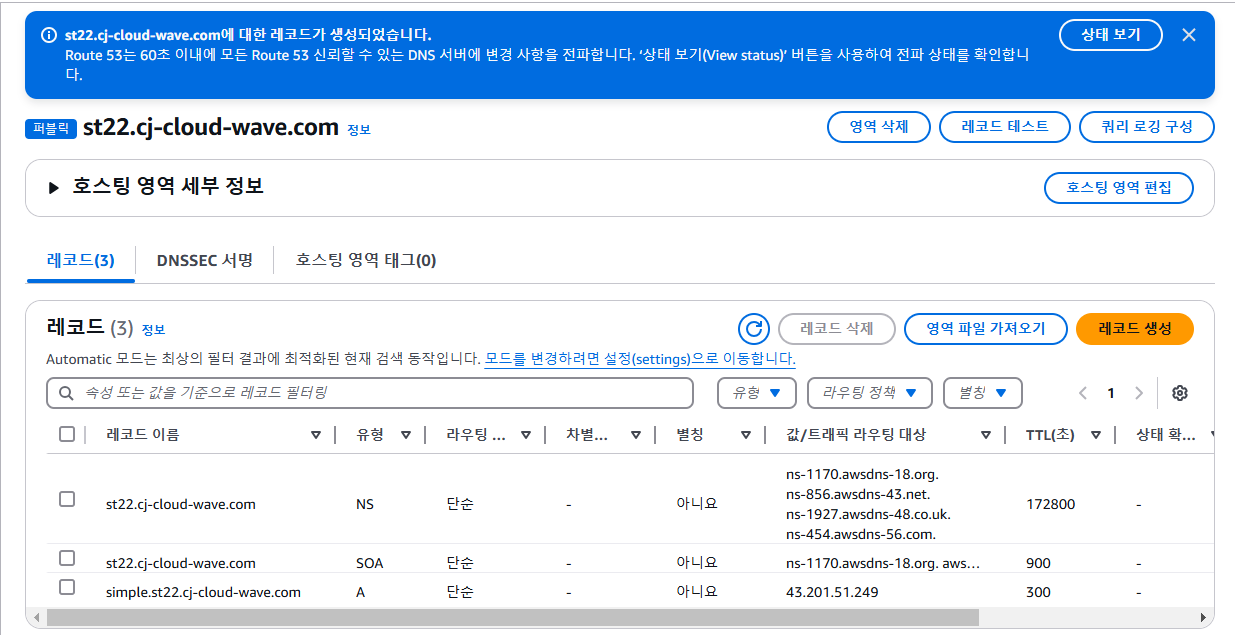Go to previous page of records
The height and width of the screenshot is (635, 1235).
1083,393
